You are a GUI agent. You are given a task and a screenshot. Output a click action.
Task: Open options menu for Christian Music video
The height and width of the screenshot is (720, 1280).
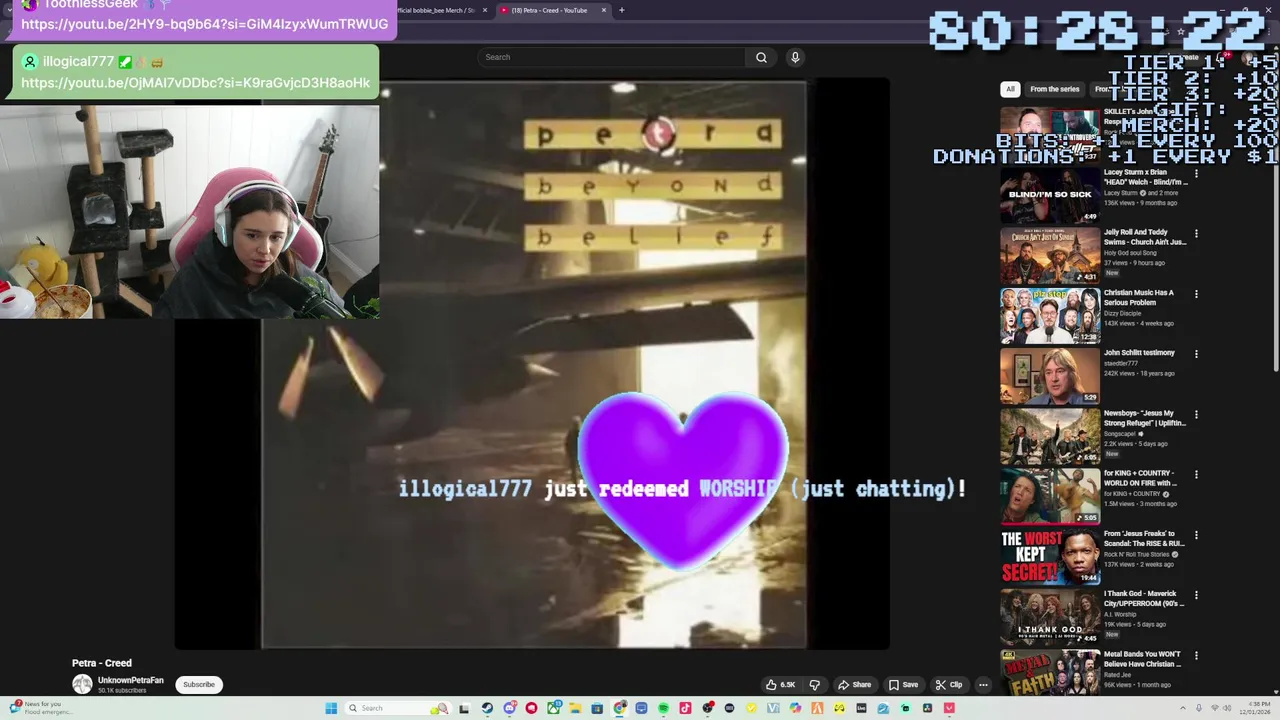1196,294
